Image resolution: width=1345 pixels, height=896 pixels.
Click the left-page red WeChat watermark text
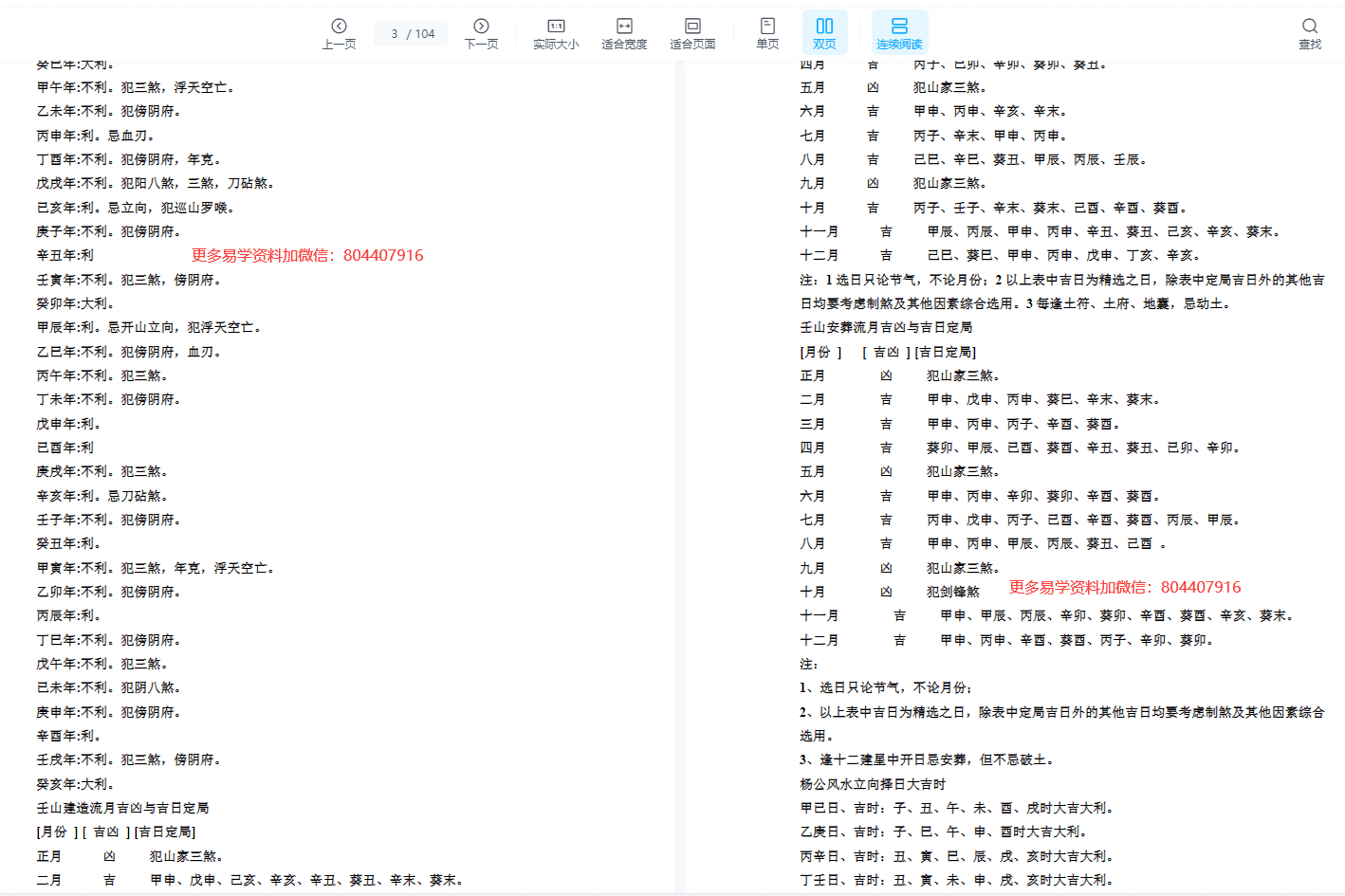tap(307, 255)
